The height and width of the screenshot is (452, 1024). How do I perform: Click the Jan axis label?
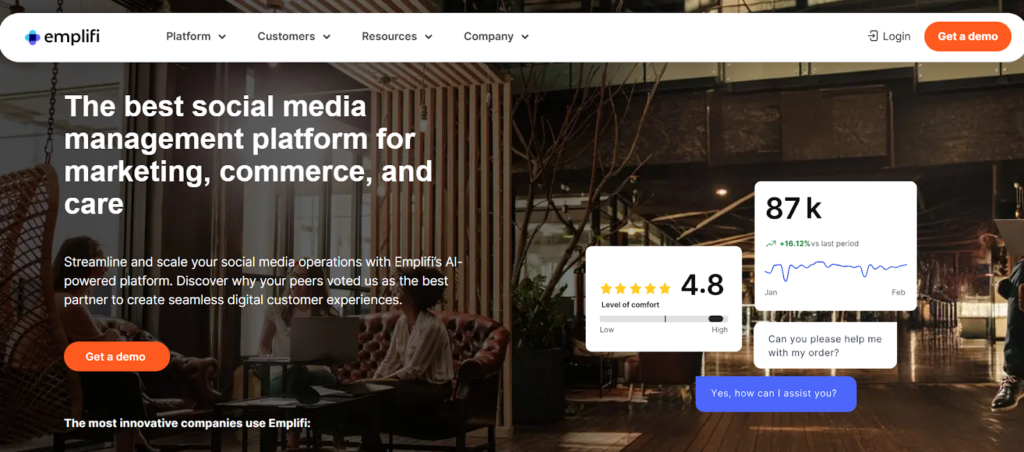[x=771, y=293]
